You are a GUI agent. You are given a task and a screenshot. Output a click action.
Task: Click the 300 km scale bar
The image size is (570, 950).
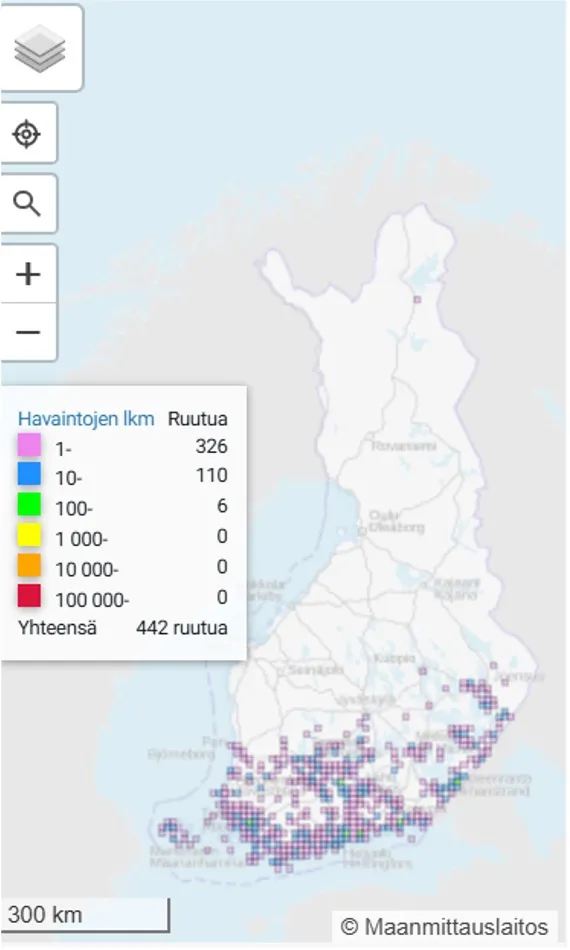[85, 915]
